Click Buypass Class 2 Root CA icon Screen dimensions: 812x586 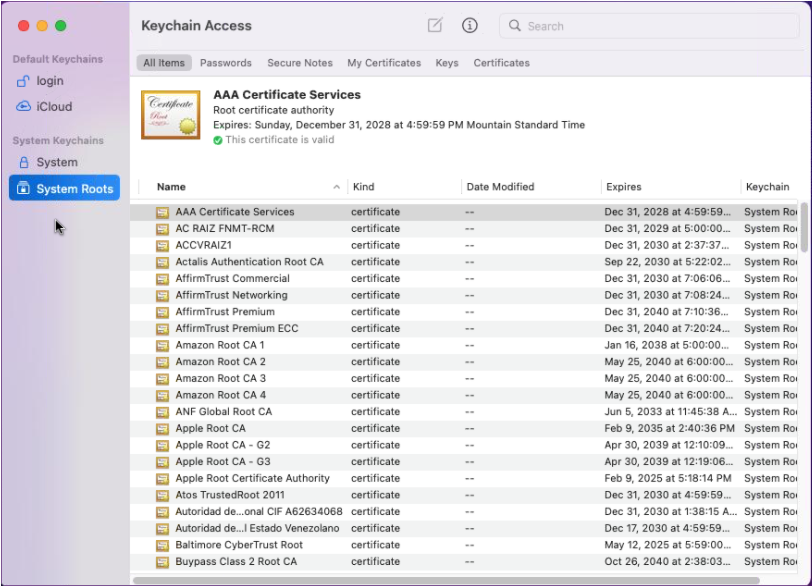(x=163, y=562)
